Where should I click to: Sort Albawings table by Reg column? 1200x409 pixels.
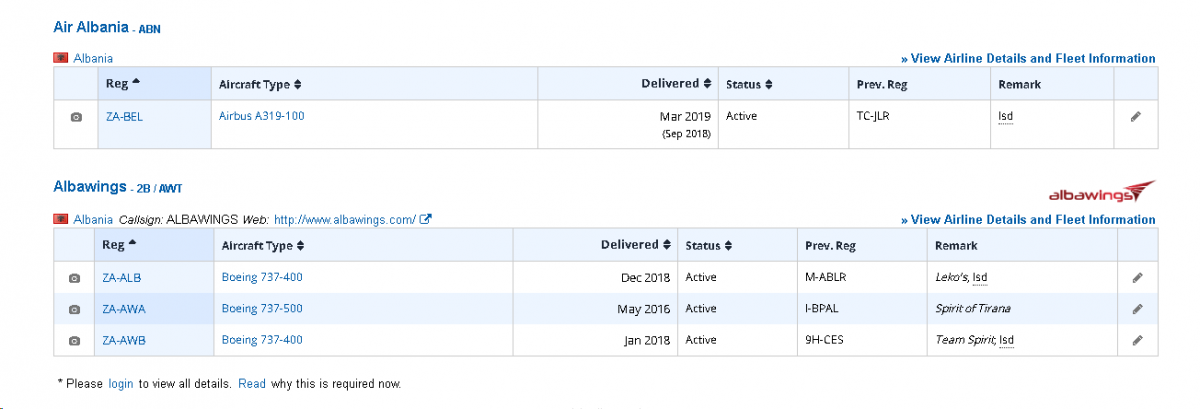click(119, 245)
